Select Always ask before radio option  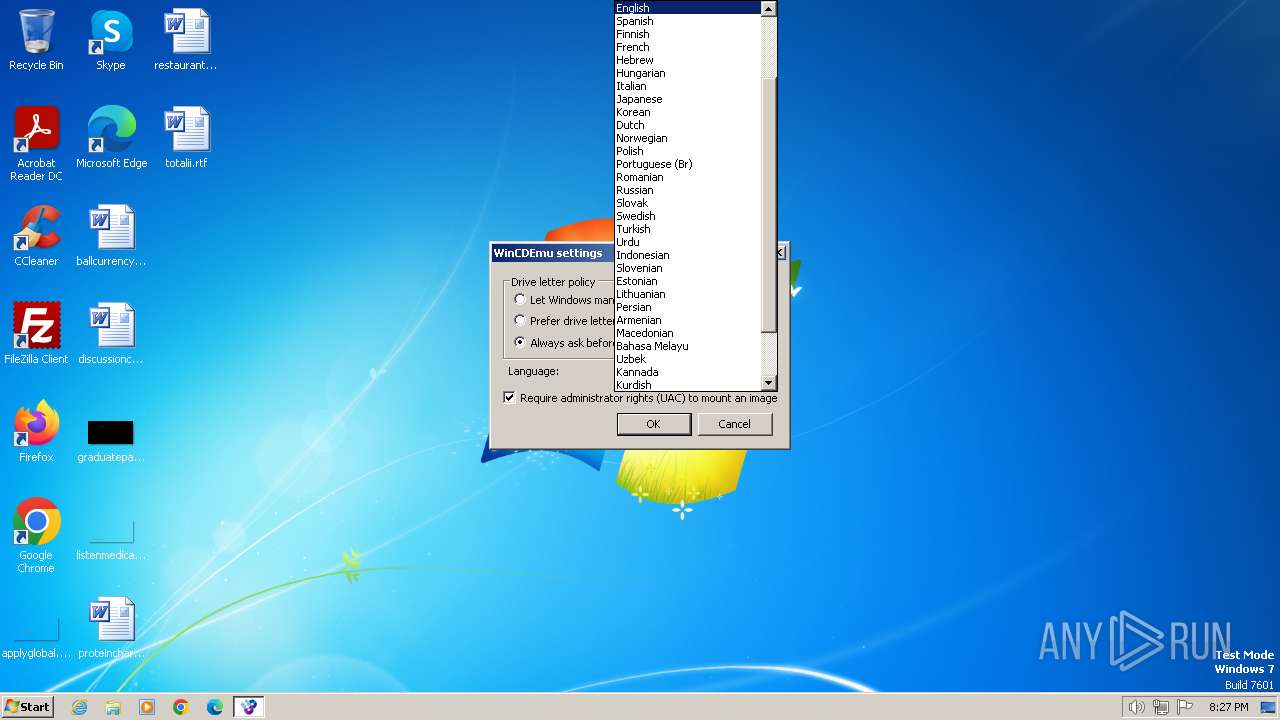pyautogui.click(x=520, y=342)
